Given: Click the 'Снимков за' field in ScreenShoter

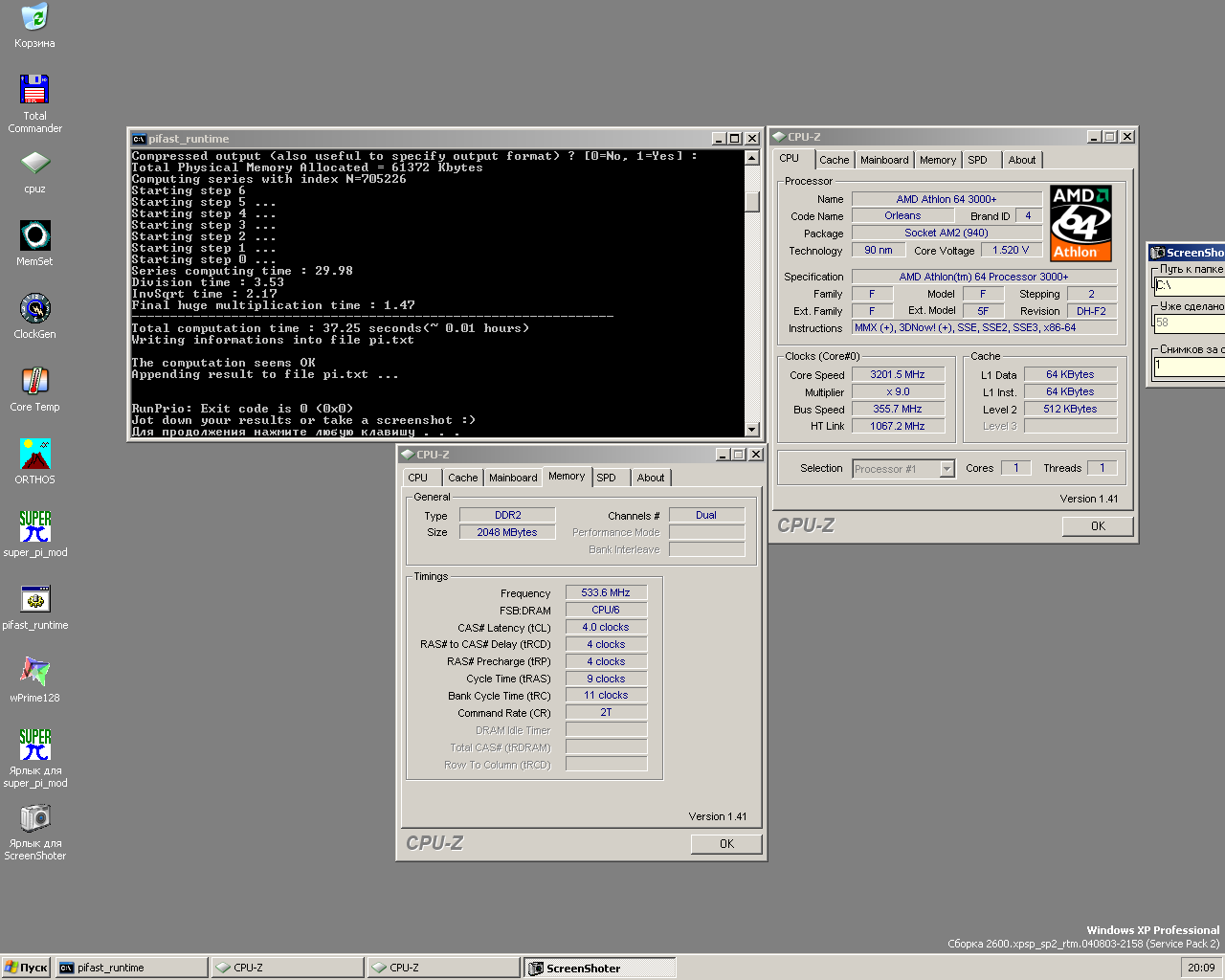Looking at the screenshot, I should 1190,366.
